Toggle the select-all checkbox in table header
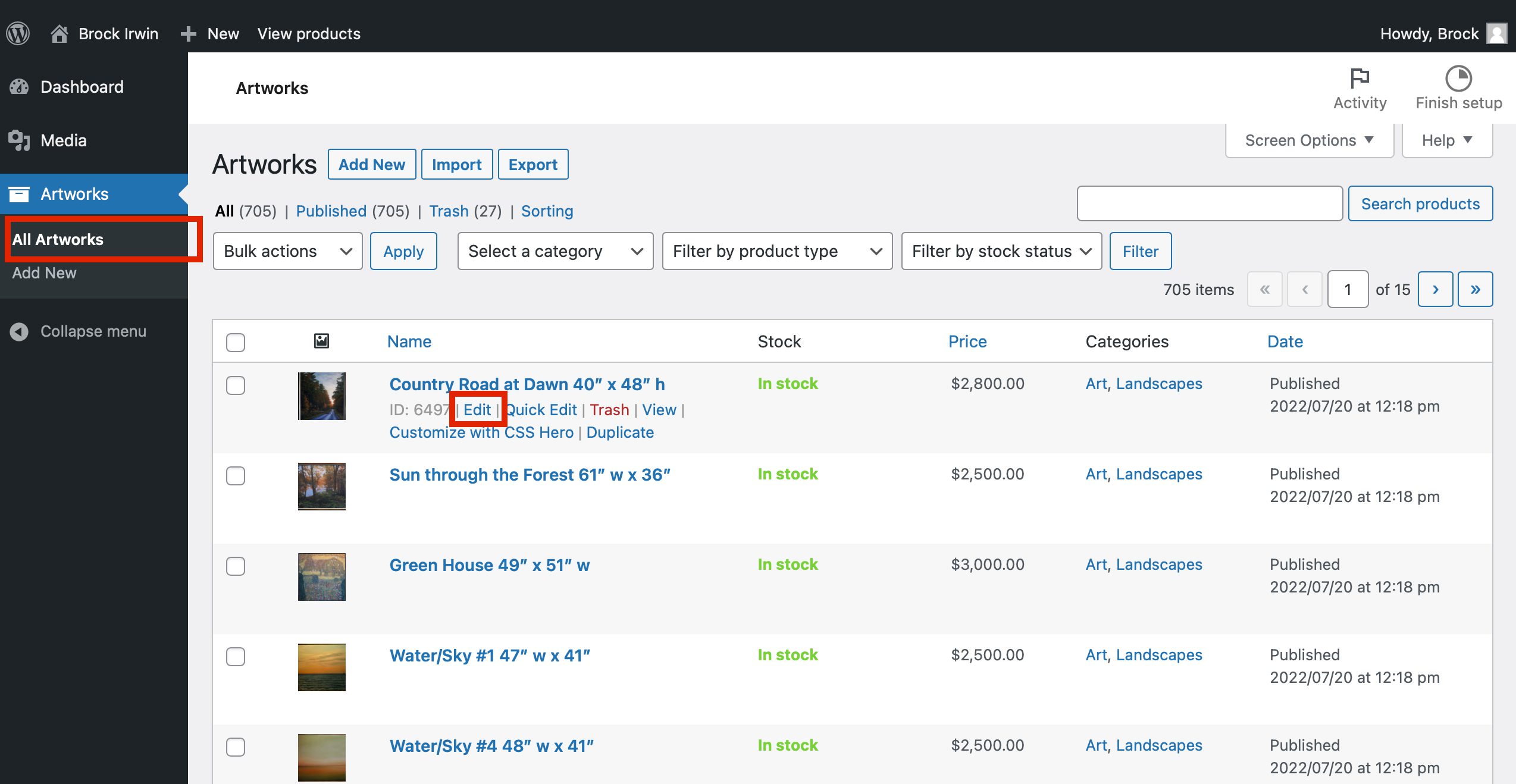This screenshot has width=1516, height=784. [x=236, y=342]
